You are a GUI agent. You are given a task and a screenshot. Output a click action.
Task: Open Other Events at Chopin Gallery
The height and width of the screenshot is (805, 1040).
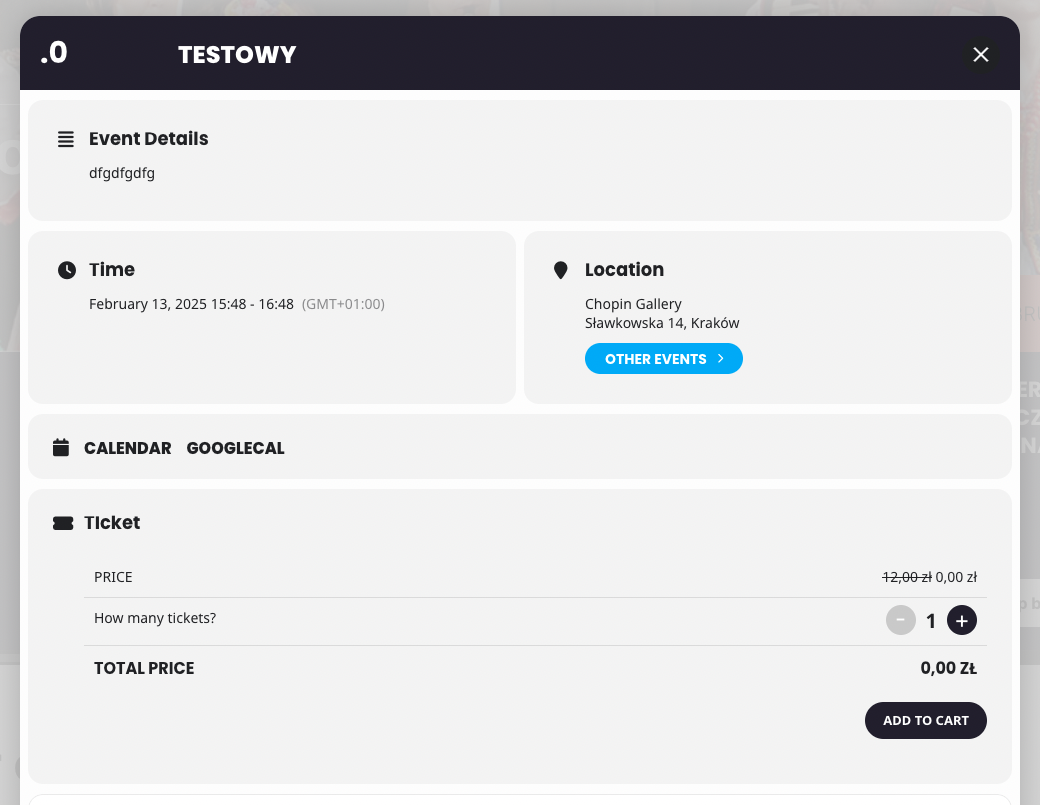[663, 359]
